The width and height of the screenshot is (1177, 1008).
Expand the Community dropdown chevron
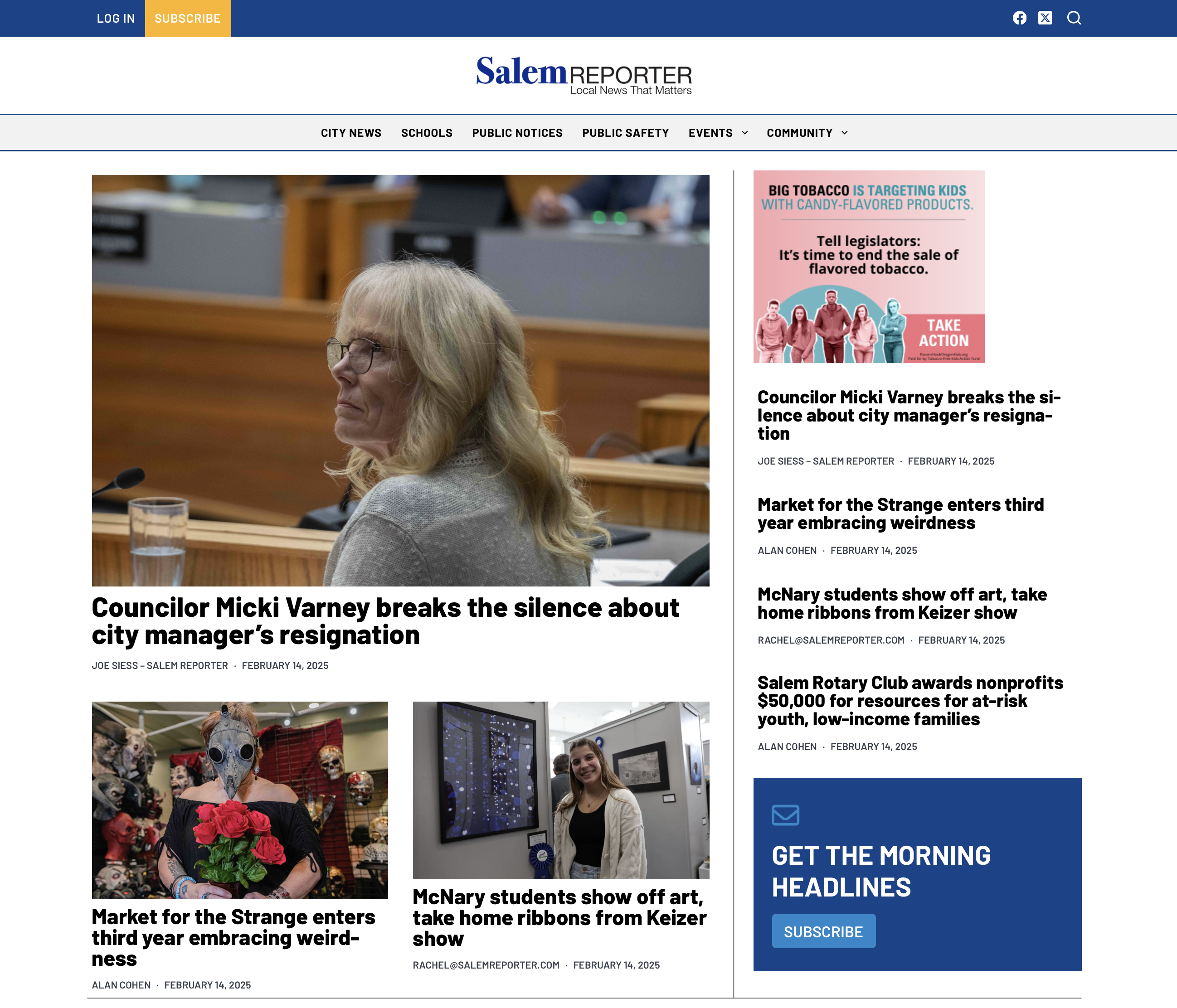[x=844, y=133]
